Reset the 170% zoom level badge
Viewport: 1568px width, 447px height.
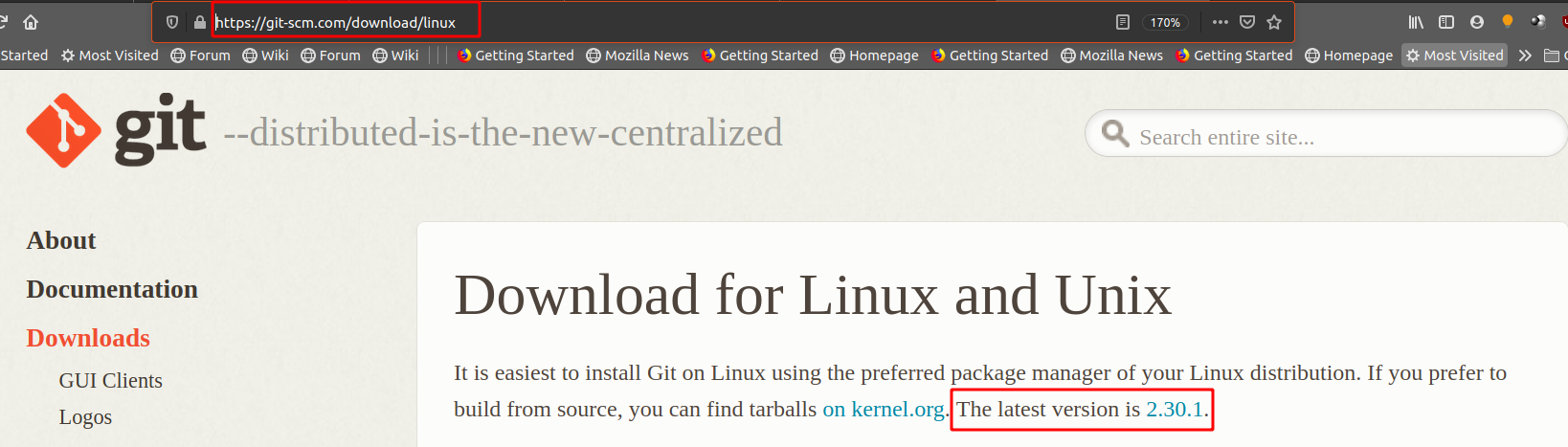pyautogui.click(x=1165, y=22)
